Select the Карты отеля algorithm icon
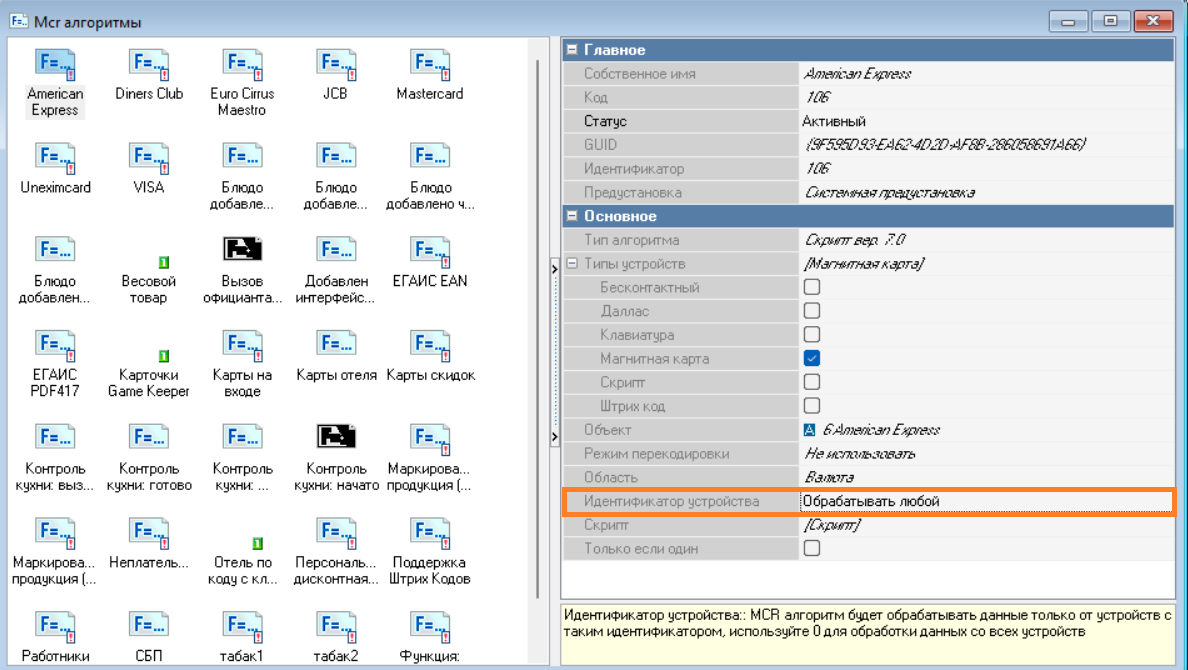Image resolution: width=1188 pixels, height=670 pixels. tap(336, 347)
